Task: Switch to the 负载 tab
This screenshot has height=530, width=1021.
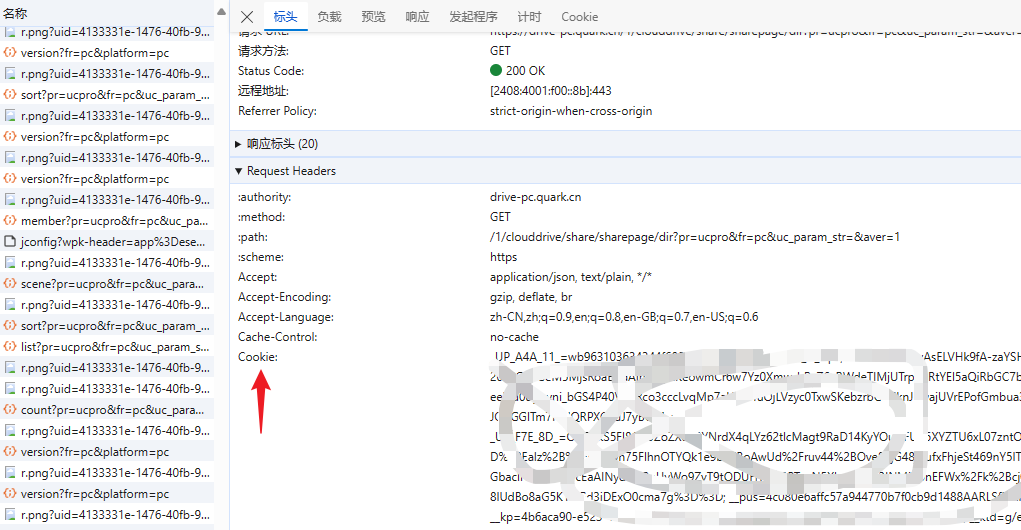Action: [329, 17]
